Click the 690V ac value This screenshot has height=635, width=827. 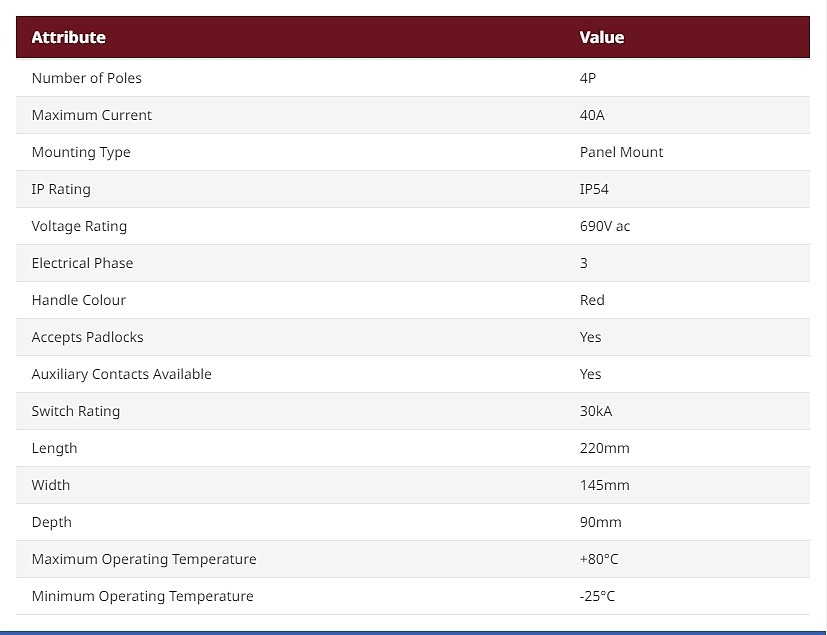click(x=604, y=226)
